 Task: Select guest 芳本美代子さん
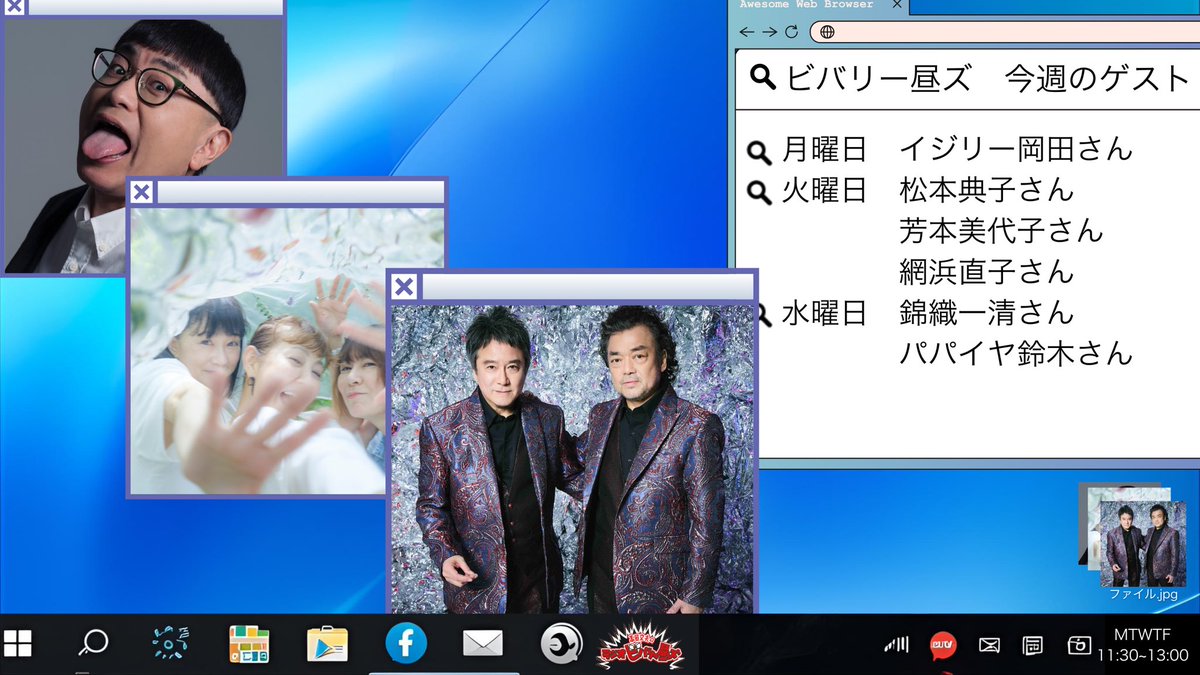click(1001, 231)
